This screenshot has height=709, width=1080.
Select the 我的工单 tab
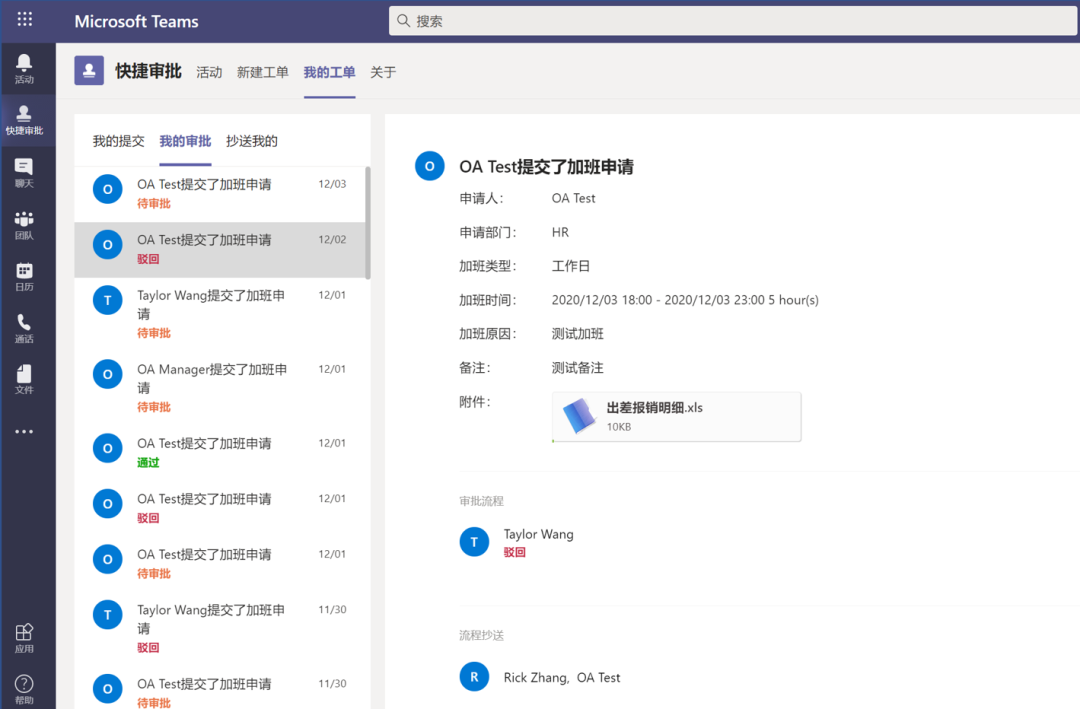click(329, 72)
